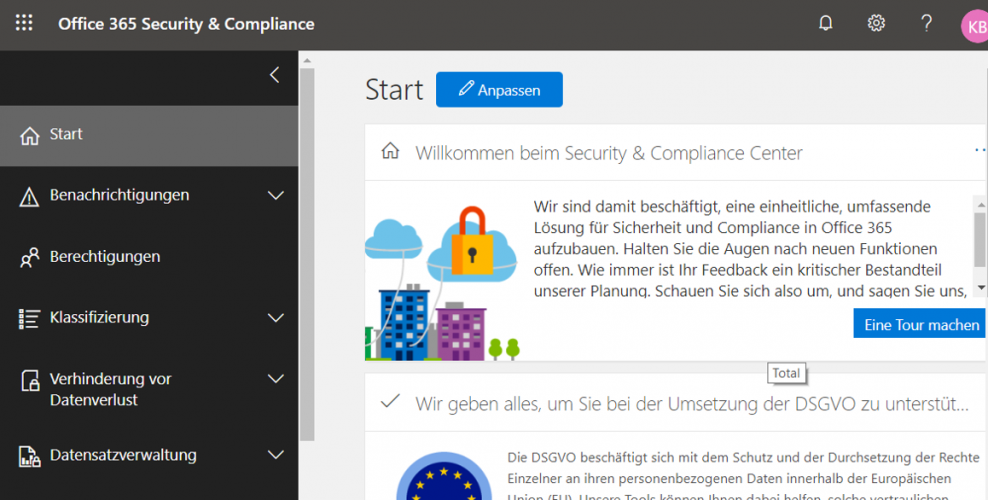Image resolution: width=988 pixels, height=500 pixels.
Task: Click the Total tooltip label
Action: 786,373
